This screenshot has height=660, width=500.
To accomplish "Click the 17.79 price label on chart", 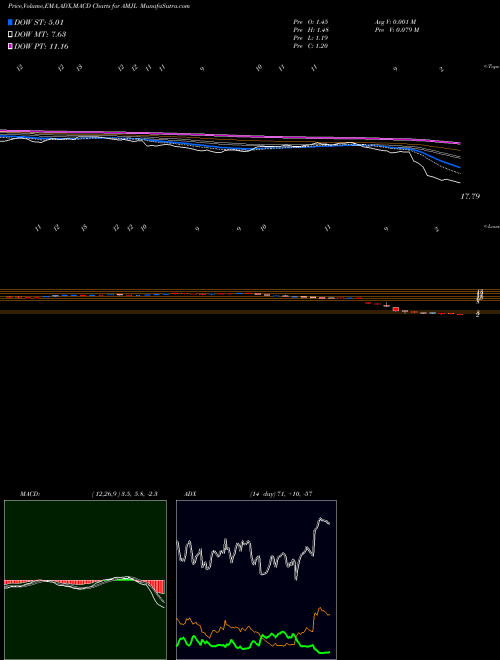I will click(x=470, y=196).
